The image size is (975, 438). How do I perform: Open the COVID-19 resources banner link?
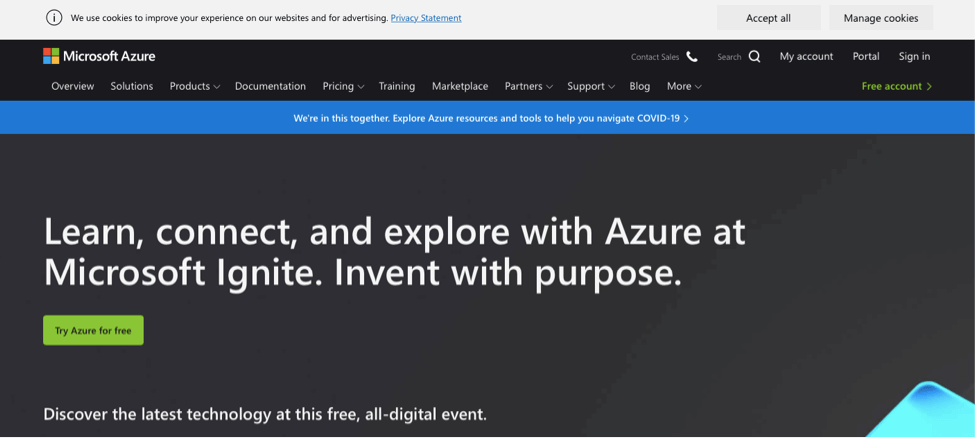point(491,118)
